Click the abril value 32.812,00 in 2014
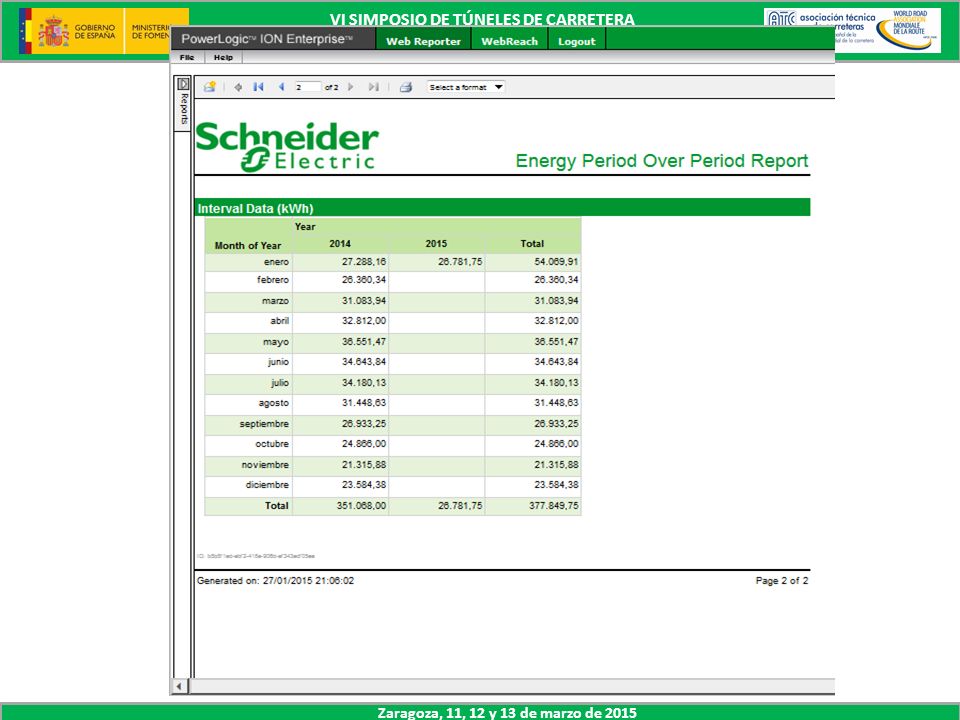 point(364,321)
